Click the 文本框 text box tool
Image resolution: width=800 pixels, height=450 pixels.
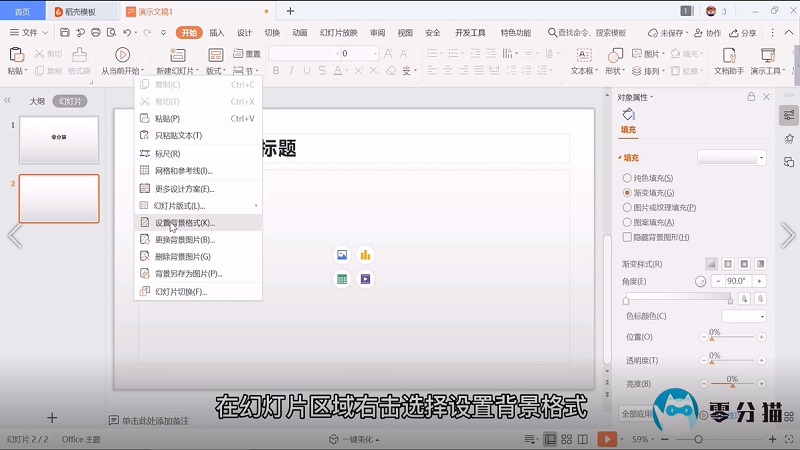coord(583,55)
